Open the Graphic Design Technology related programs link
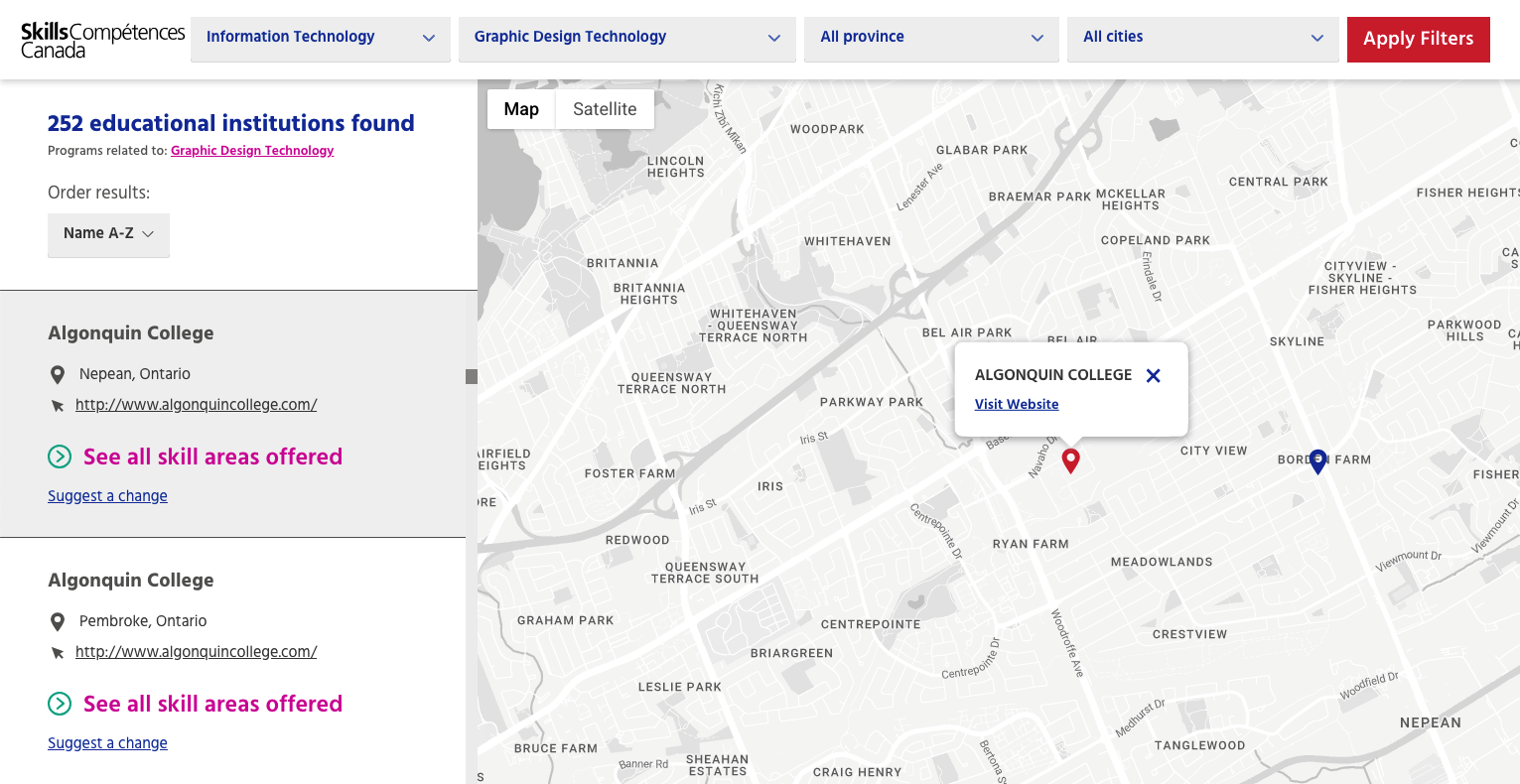1520x784 pixels. [252, 151]
